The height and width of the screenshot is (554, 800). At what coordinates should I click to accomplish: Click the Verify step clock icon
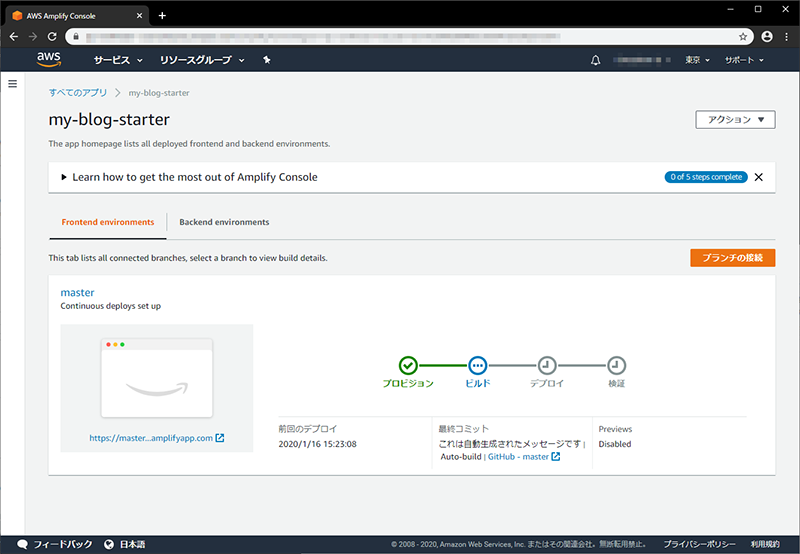616,365
